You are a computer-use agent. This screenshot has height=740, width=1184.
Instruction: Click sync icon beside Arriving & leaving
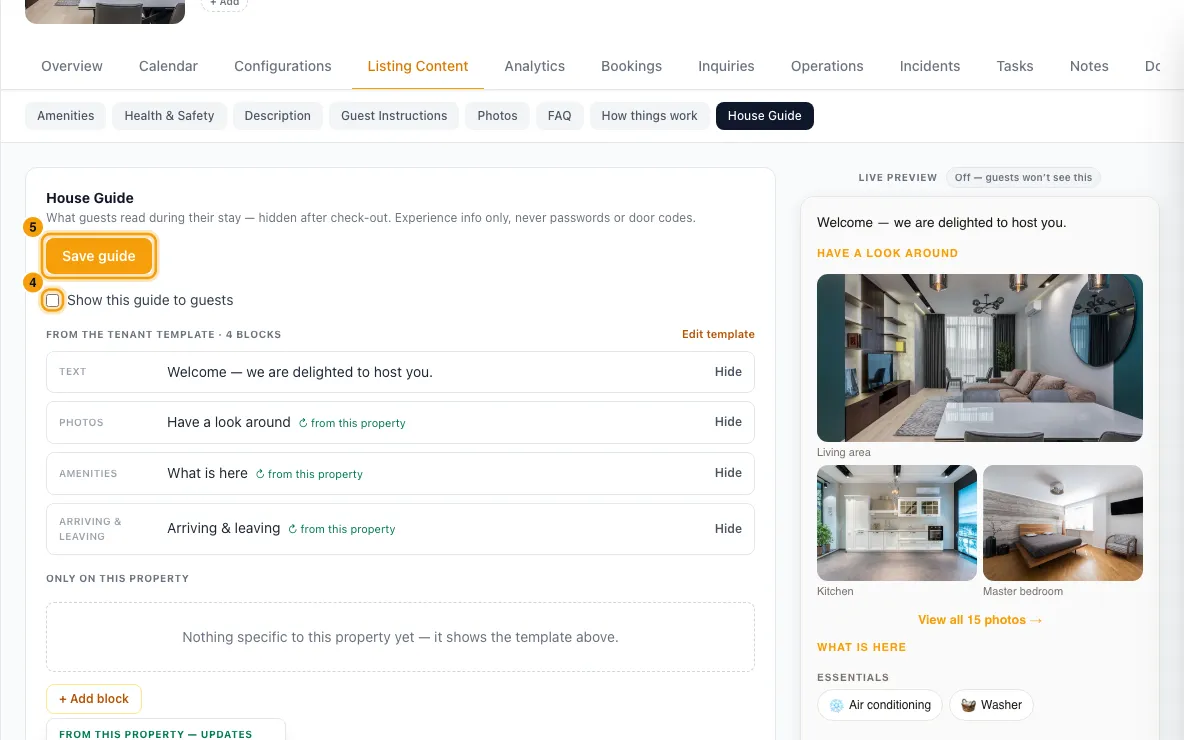(x=292, y=529)
